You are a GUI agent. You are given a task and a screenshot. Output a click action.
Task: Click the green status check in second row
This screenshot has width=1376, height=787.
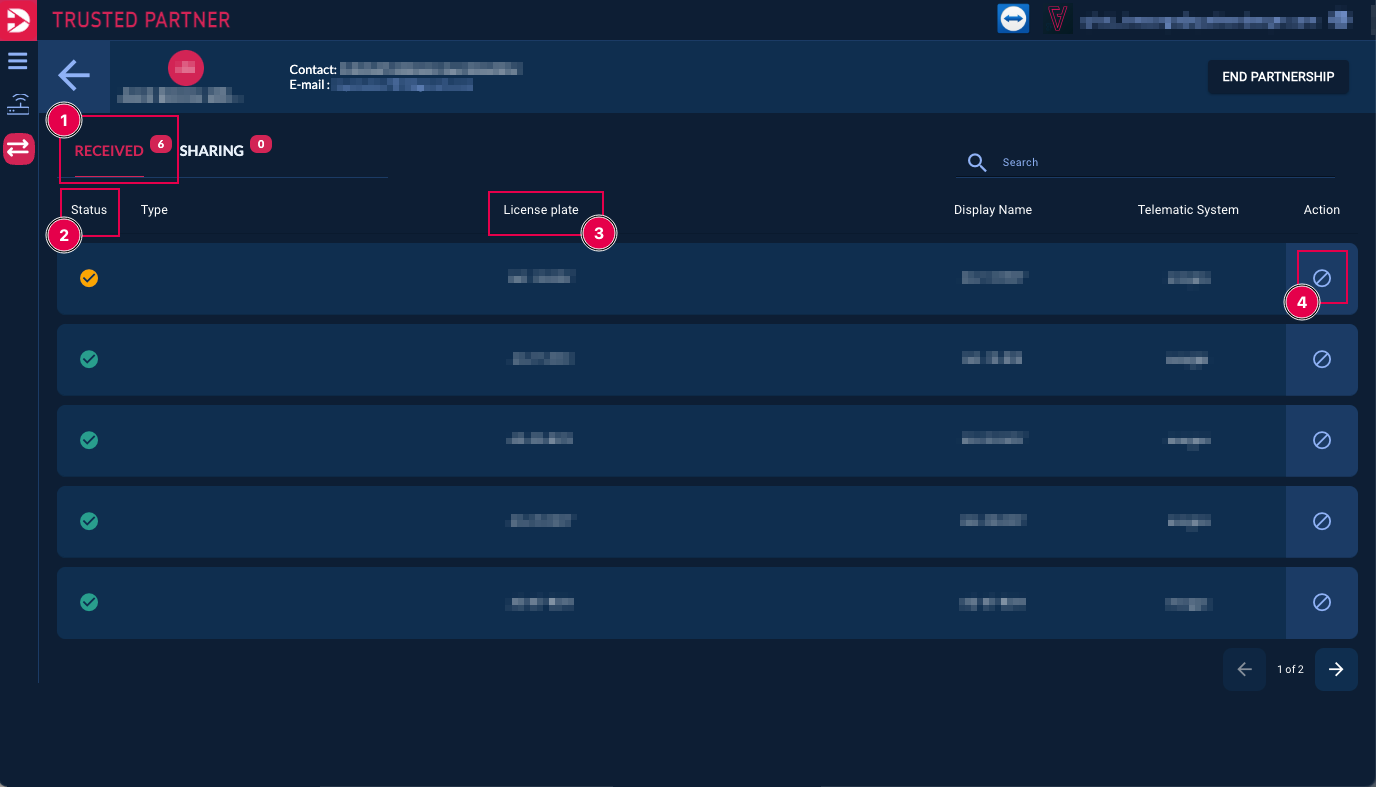point(89,359)
